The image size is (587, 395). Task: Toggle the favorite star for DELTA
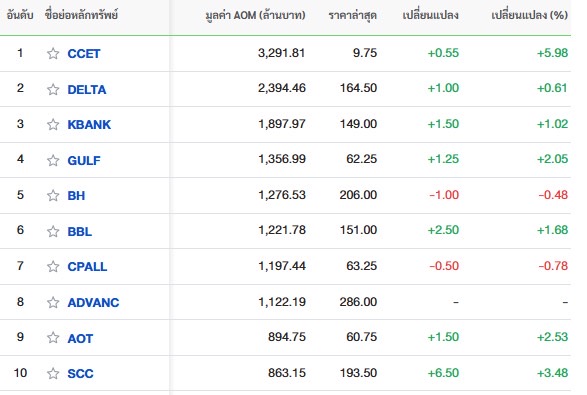click(x=53, y=89)
